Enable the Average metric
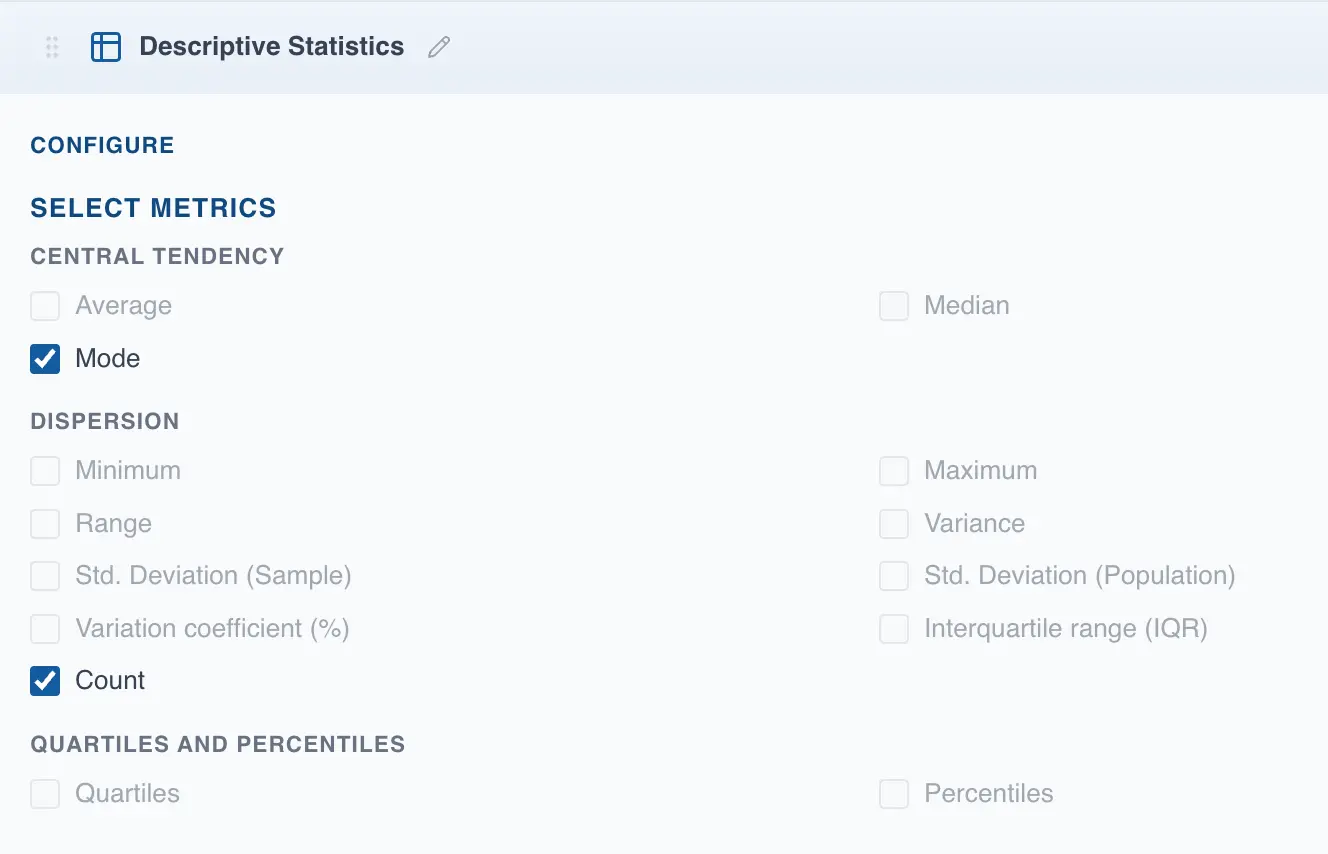 tap(44, 305)
